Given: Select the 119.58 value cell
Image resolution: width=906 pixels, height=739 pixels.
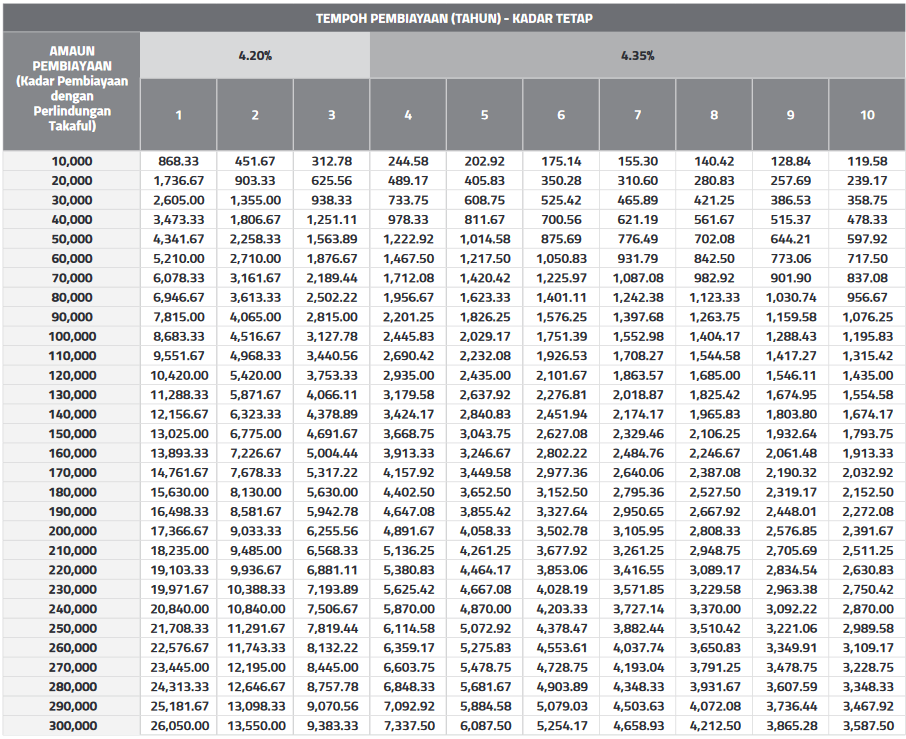Looking at the screenshot, I should (866, 161).
